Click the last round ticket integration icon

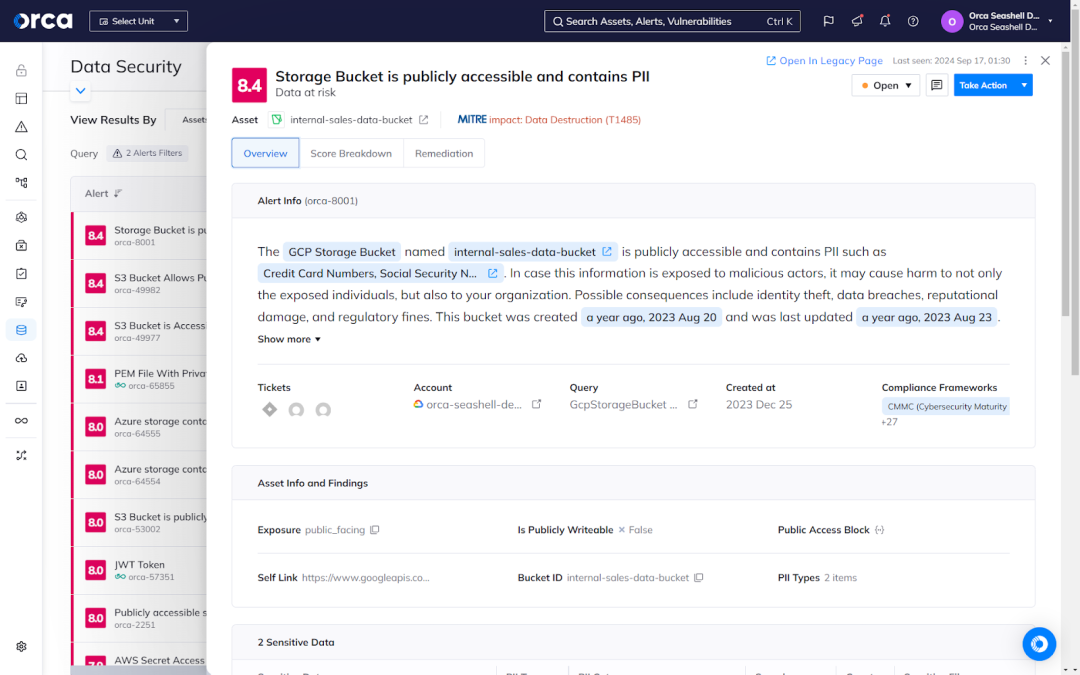(x=323, y=411)
